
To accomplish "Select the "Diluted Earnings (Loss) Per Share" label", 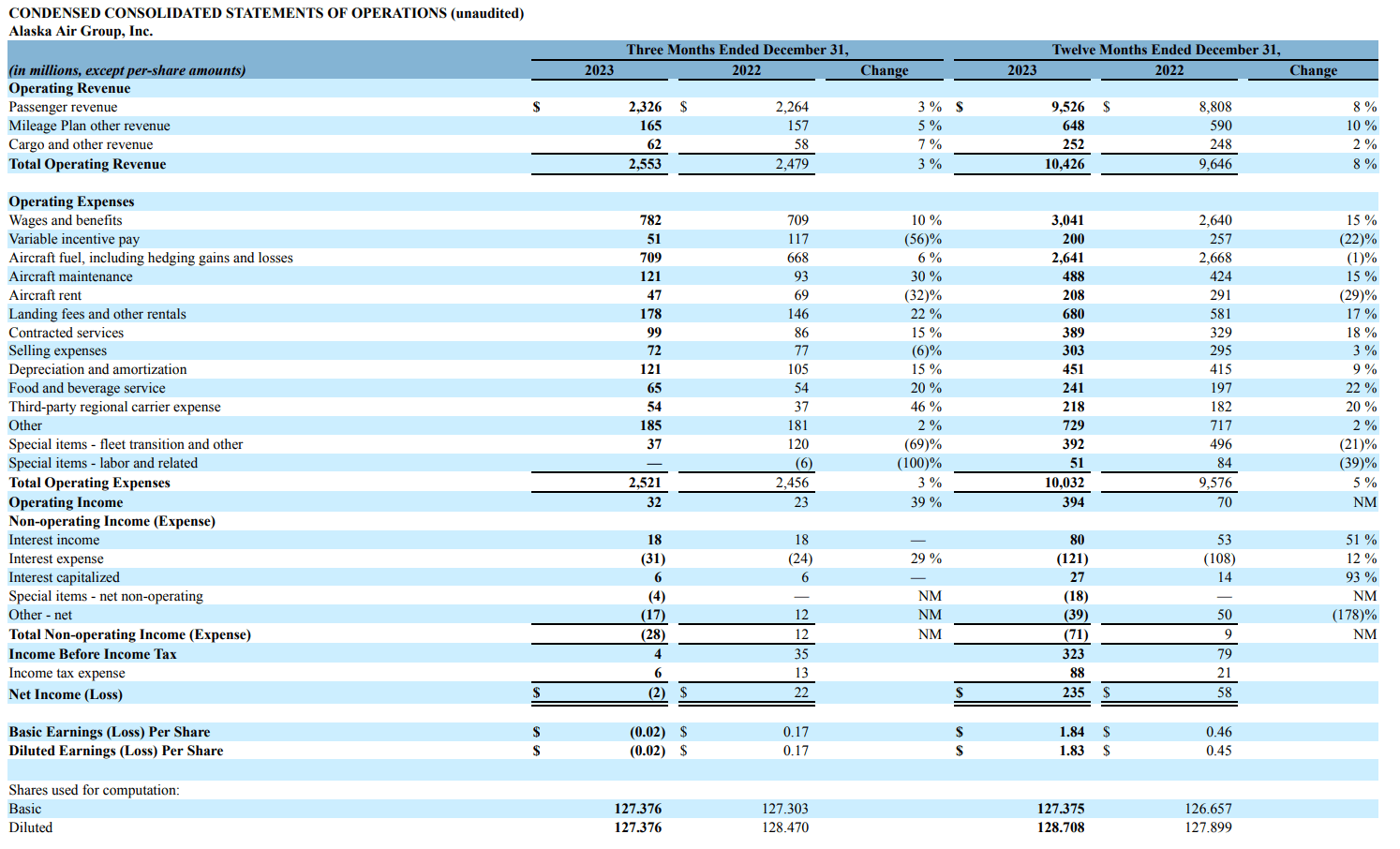I will (116, 751).
